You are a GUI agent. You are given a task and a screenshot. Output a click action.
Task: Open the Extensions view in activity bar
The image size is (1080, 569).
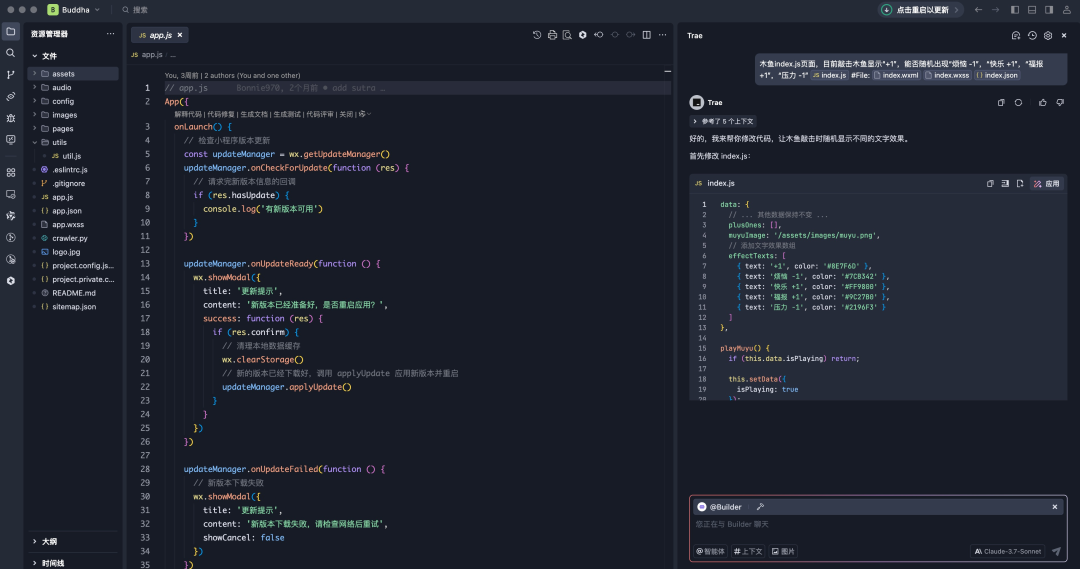[x=11, y=172]
